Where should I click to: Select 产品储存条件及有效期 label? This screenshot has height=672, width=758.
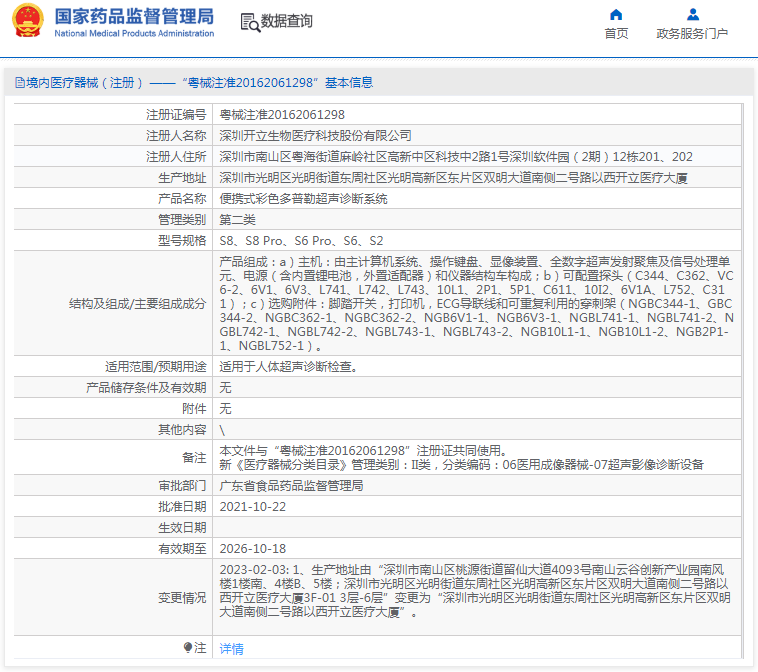146,388
